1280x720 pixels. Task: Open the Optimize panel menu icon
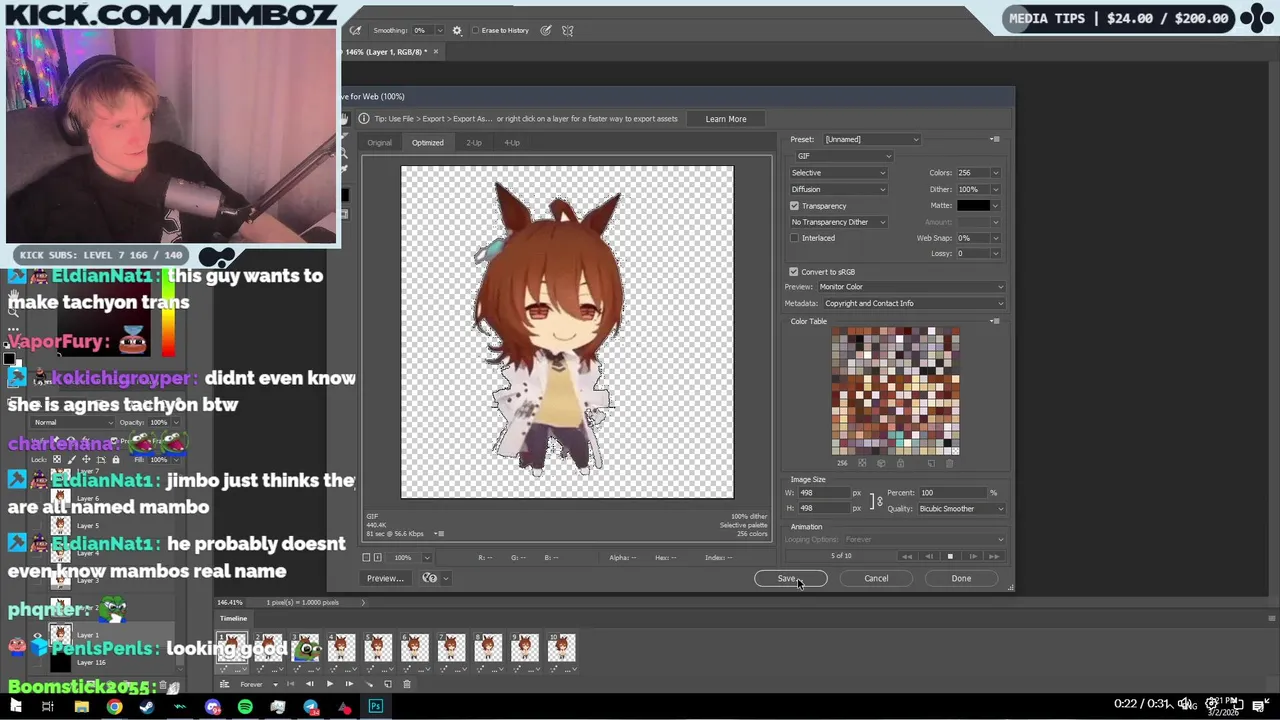994,139
